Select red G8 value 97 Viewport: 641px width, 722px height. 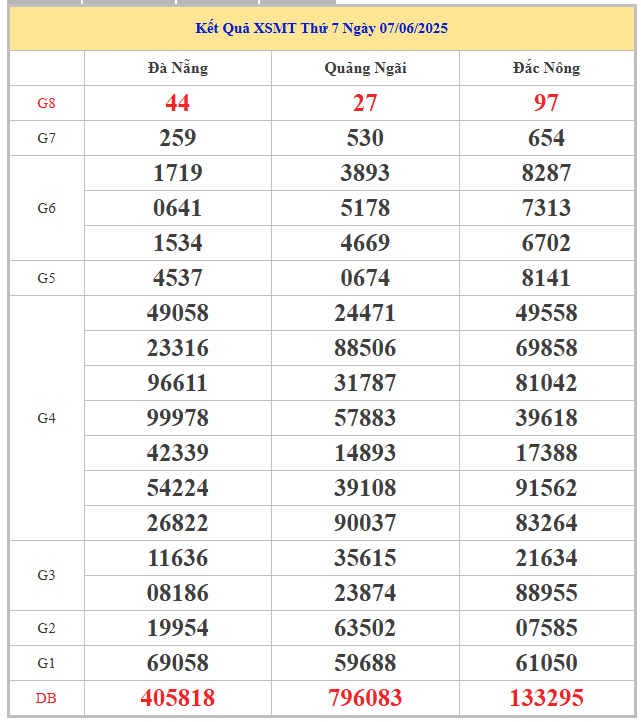[546, 103]
